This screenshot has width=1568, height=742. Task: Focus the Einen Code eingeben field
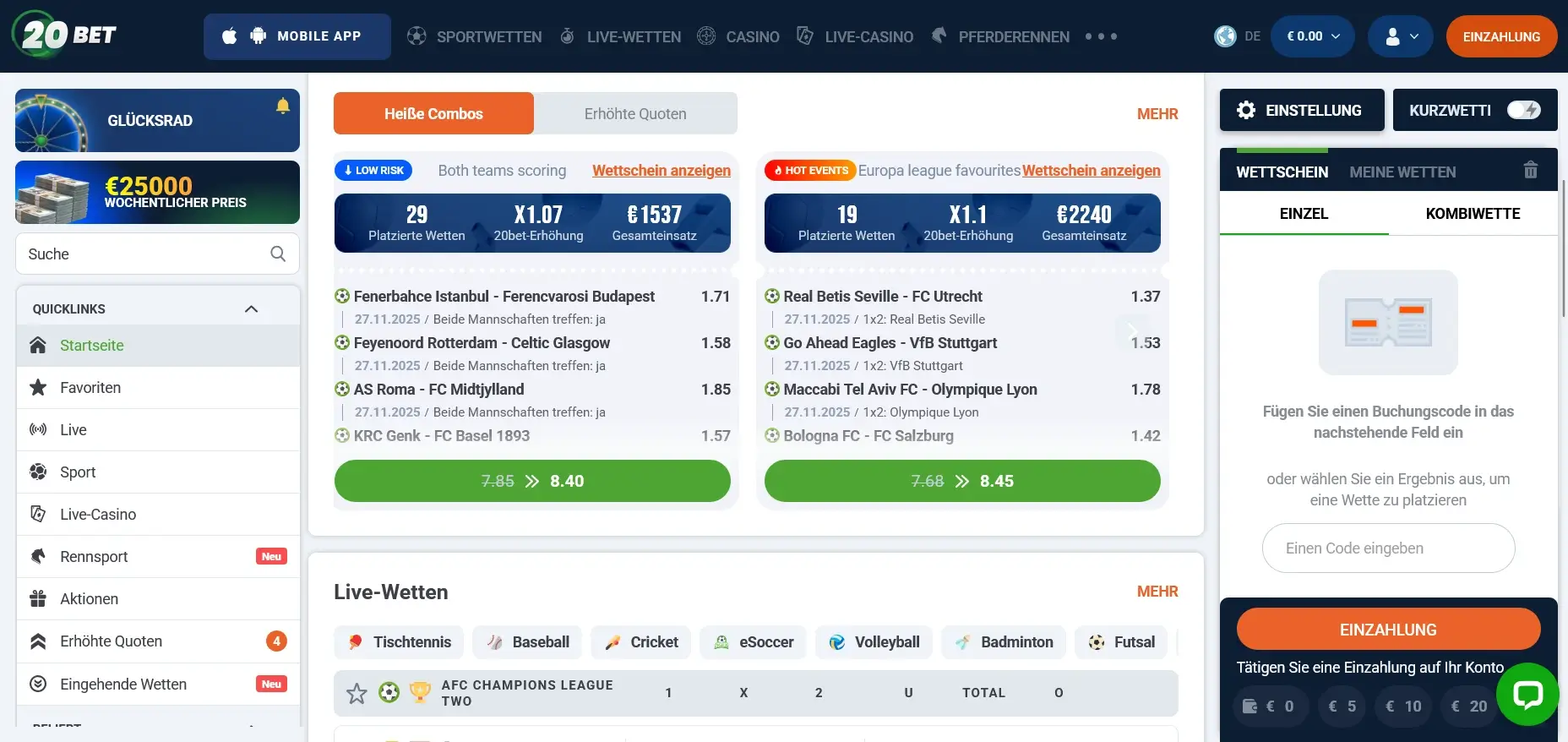(x=1388, y=548)
